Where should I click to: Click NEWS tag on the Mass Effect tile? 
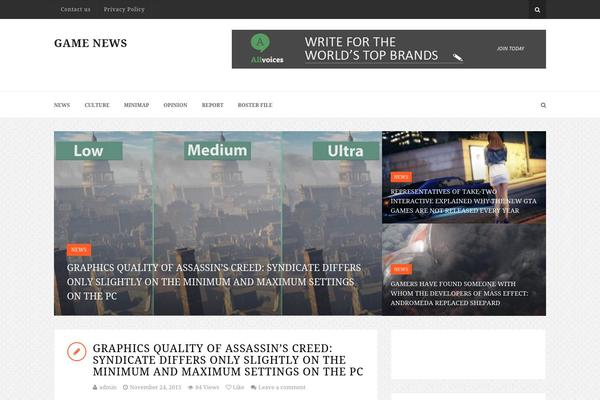[401, 269]
